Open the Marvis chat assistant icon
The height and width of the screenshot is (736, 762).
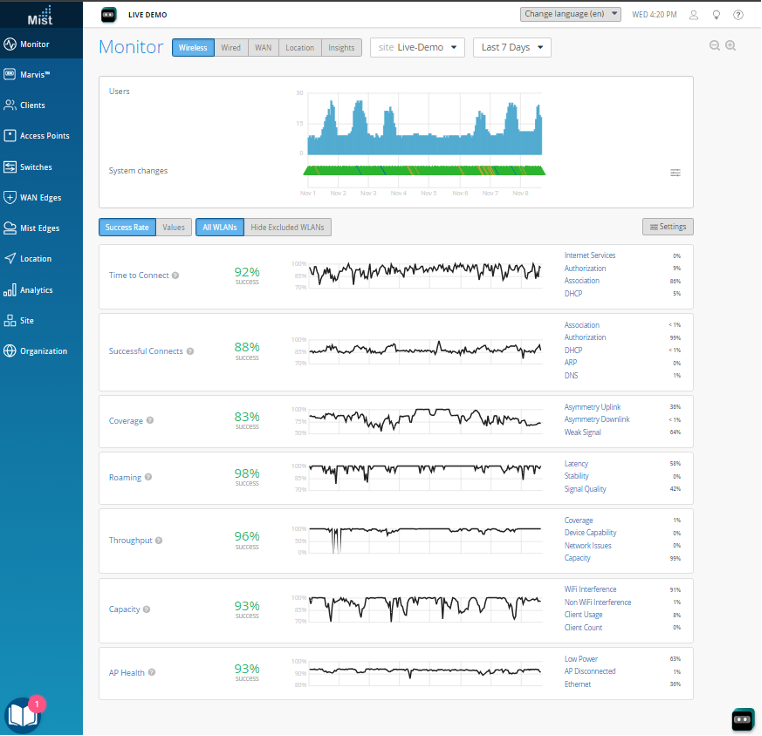(742, 718)
